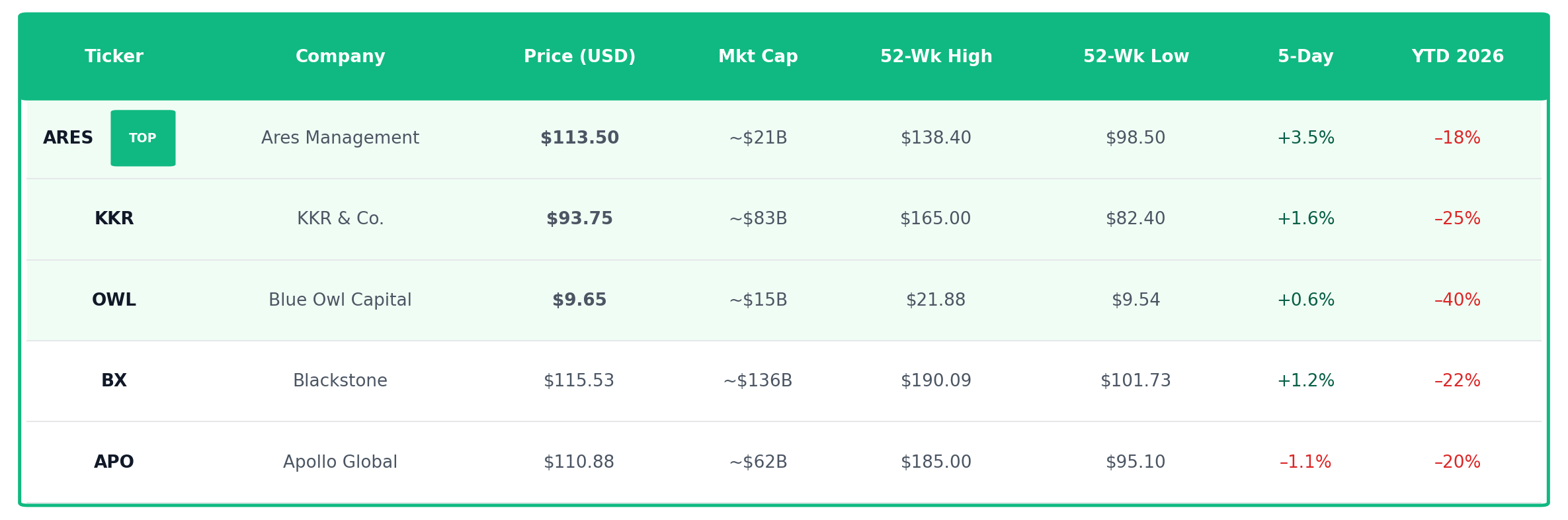Select the Blue Owl Capital company cell

pyautogui.click(x=340, y=300)
